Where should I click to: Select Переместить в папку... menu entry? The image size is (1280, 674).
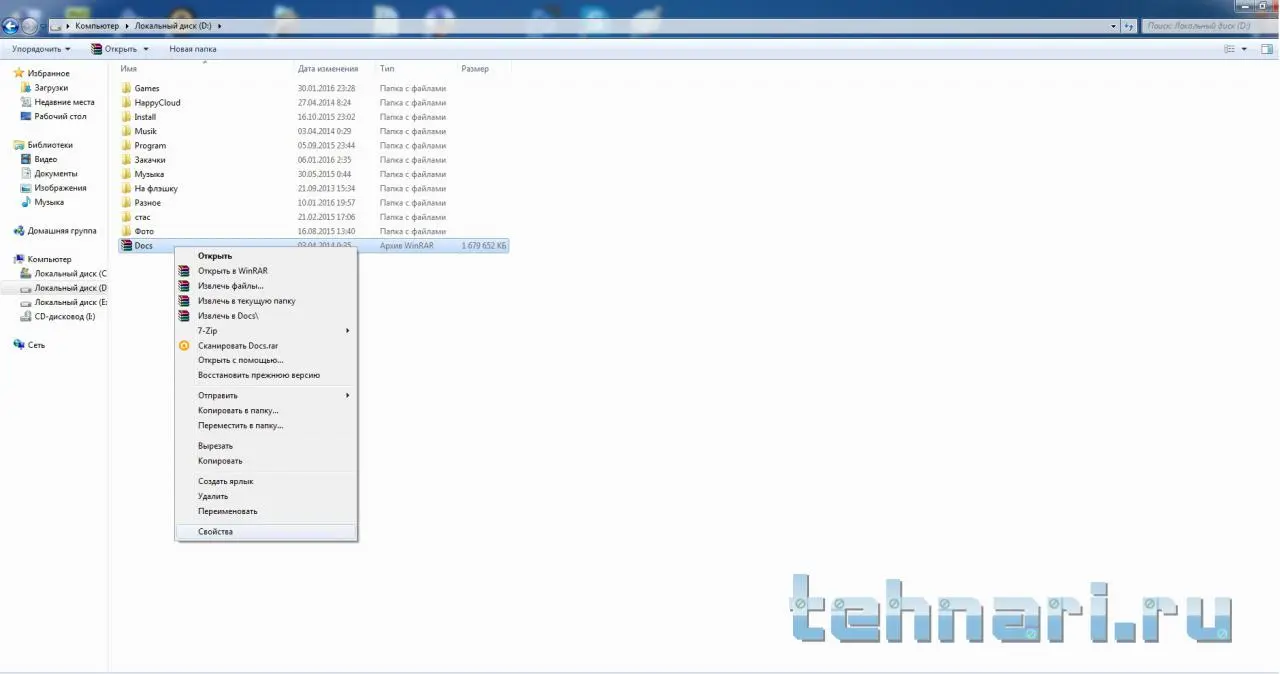pyautogui.click(x=266, y=425)
